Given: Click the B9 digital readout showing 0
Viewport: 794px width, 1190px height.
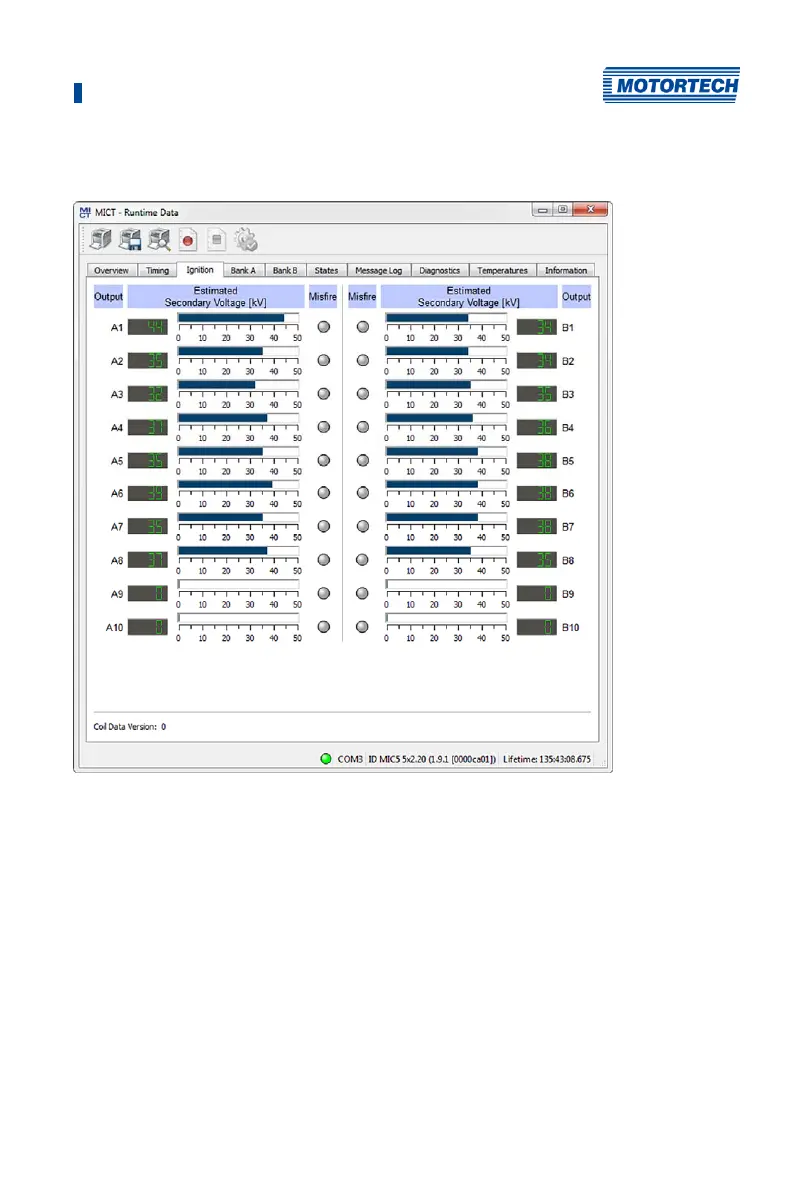Looking at the screenshot, I should [x=537, y=593].
